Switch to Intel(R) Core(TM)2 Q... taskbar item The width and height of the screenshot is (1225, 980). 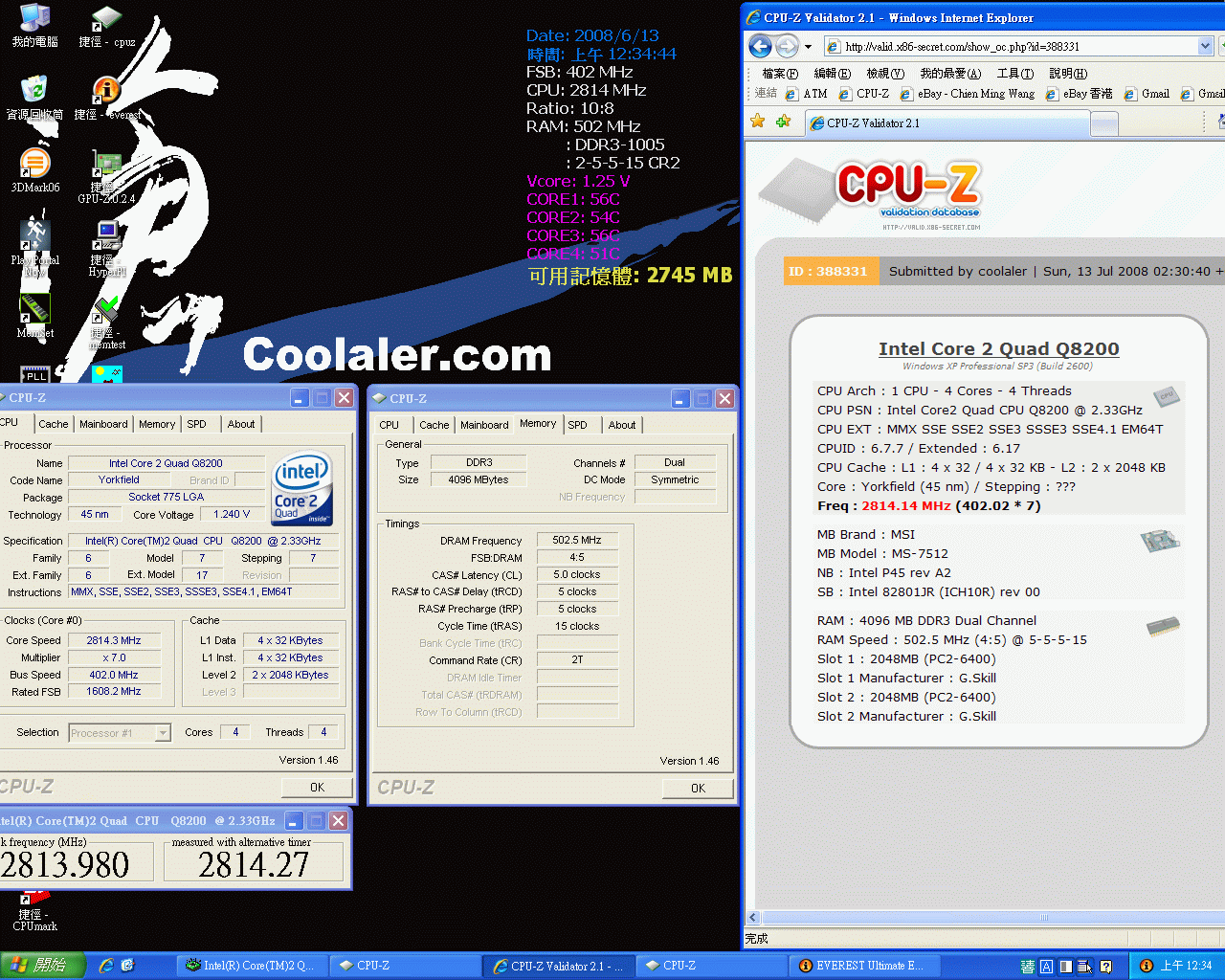(252, 966)
